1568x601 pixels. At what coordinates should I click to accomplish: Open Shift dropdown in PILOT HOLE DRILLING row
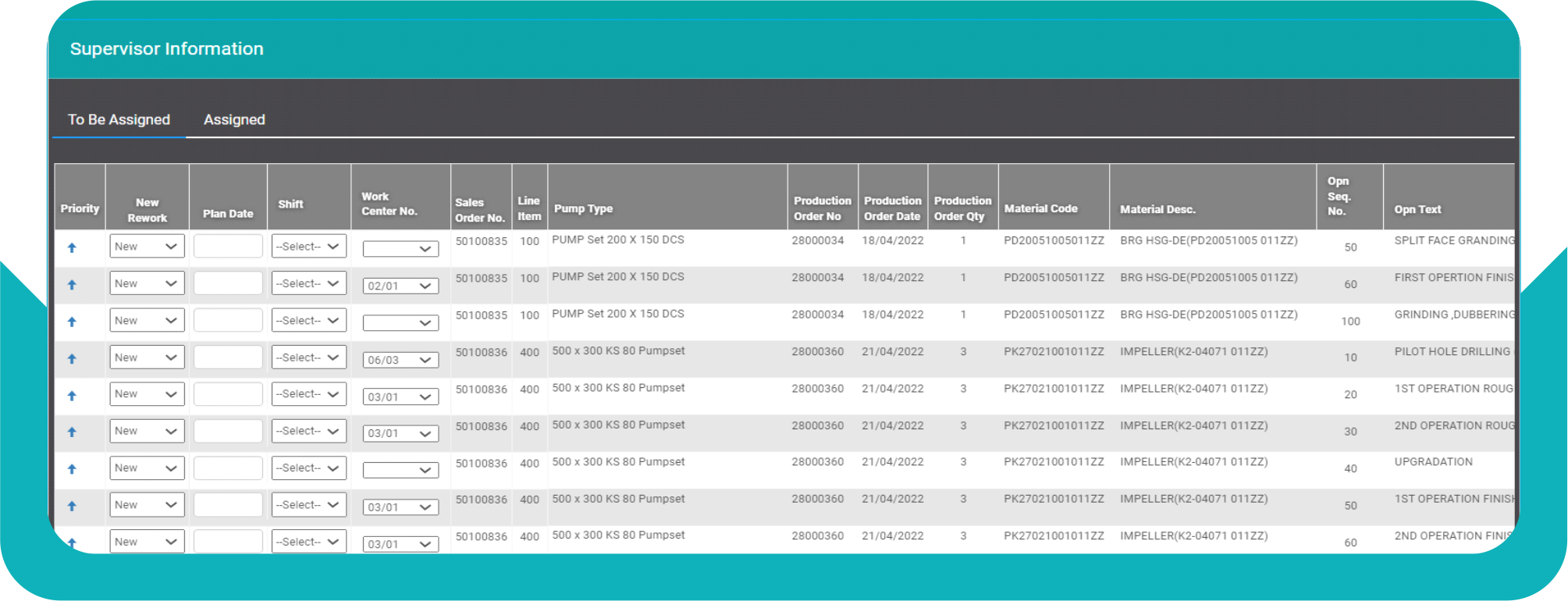click(309, 357)
